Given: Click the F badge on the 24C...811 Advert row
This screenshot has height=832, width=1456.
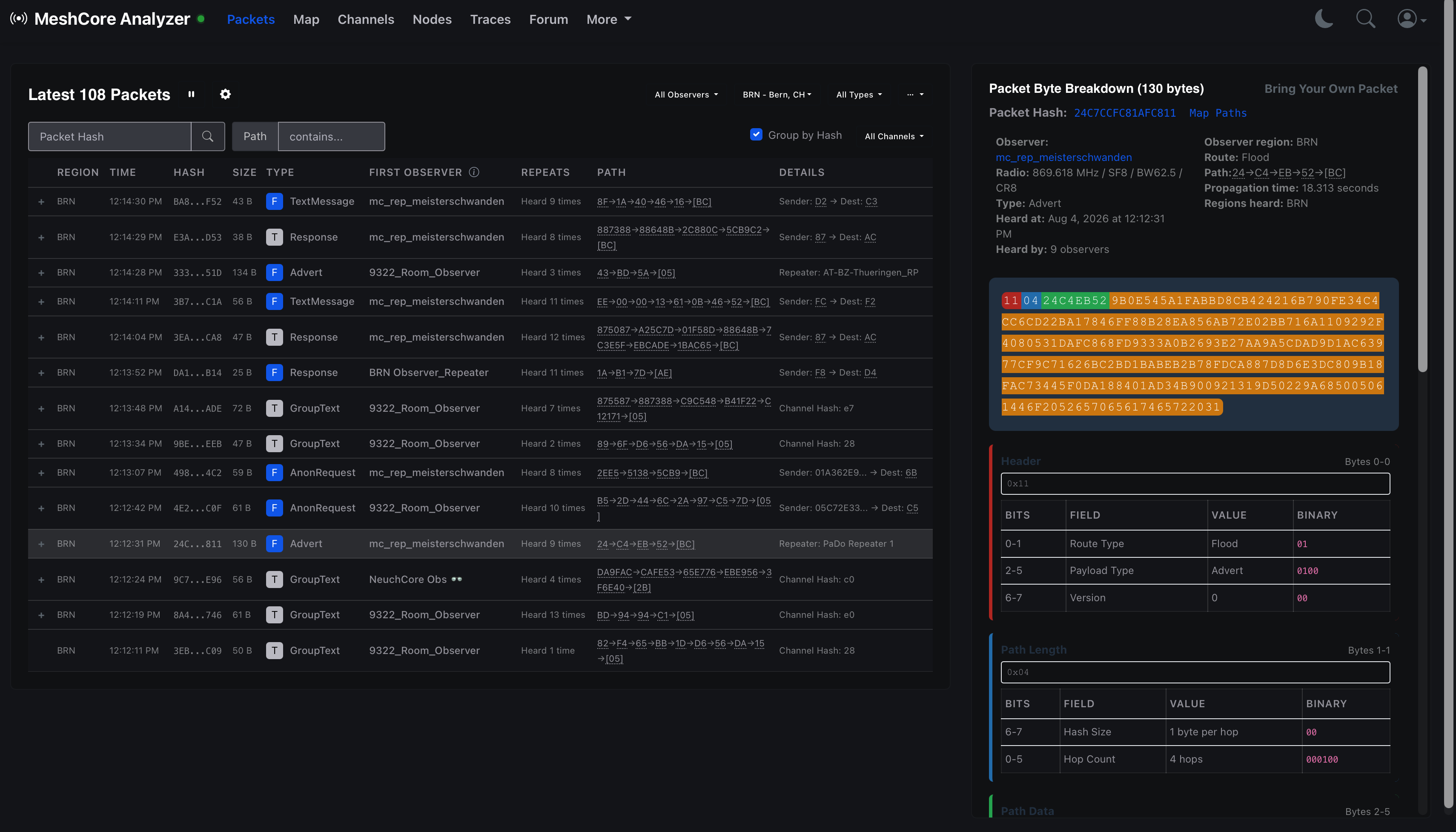Looking at the screenshot, I should click(274, 543).
